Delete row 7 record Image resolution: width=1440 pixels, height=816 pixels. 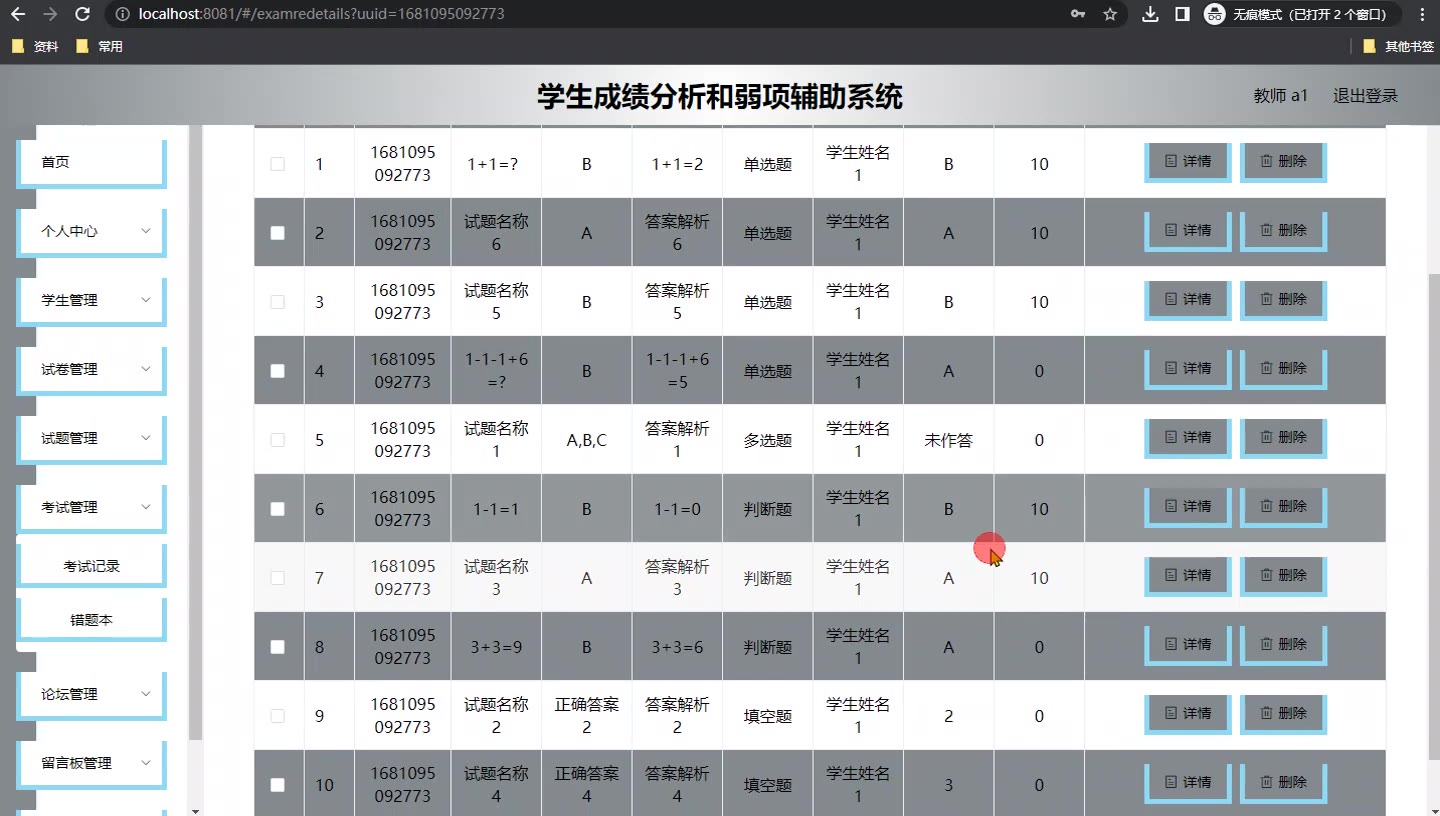pyautogui.click(x=1283, y=575)
